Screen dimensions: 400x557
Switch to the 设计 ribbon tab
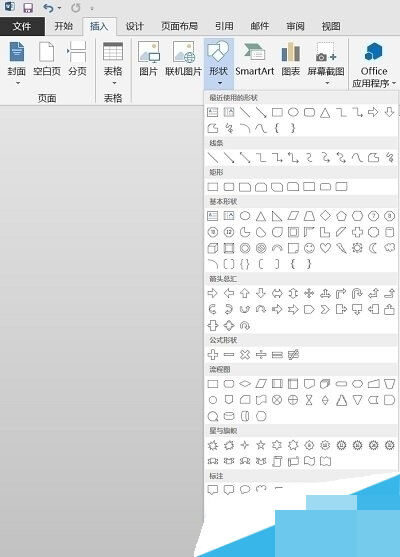(135, 26)
